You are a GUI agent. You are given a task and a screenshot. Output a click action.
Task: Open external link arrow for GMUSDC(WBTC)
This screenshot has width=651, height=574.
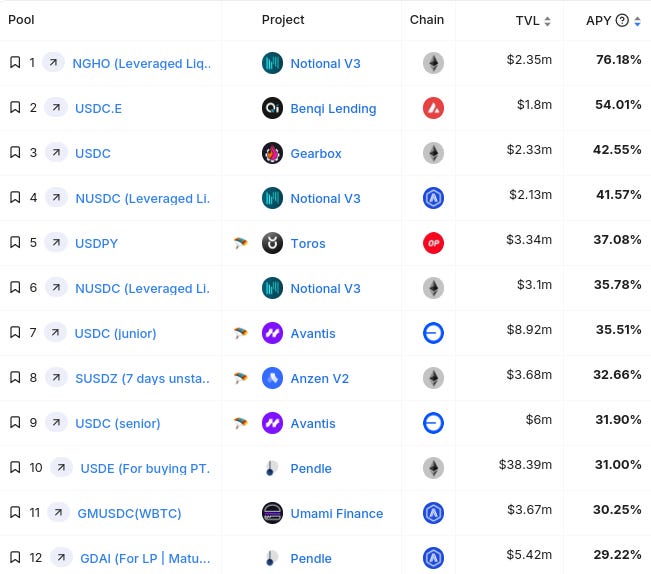(x=59, y=512)
